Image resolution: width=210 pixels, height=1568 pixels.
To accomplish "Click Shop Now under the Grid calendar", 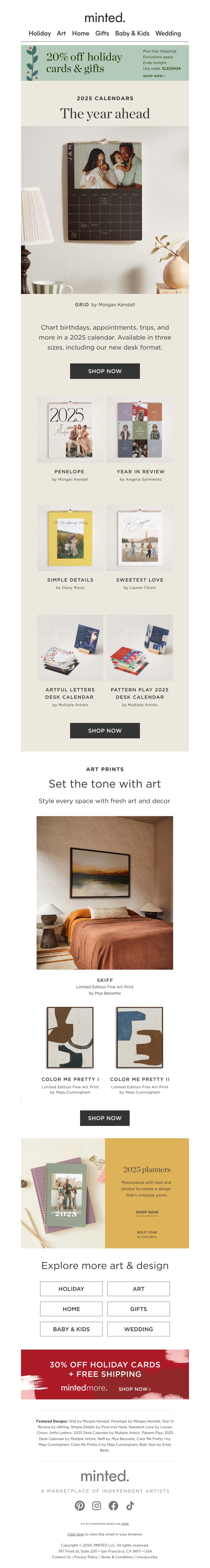I will click(x=105, y=371).
